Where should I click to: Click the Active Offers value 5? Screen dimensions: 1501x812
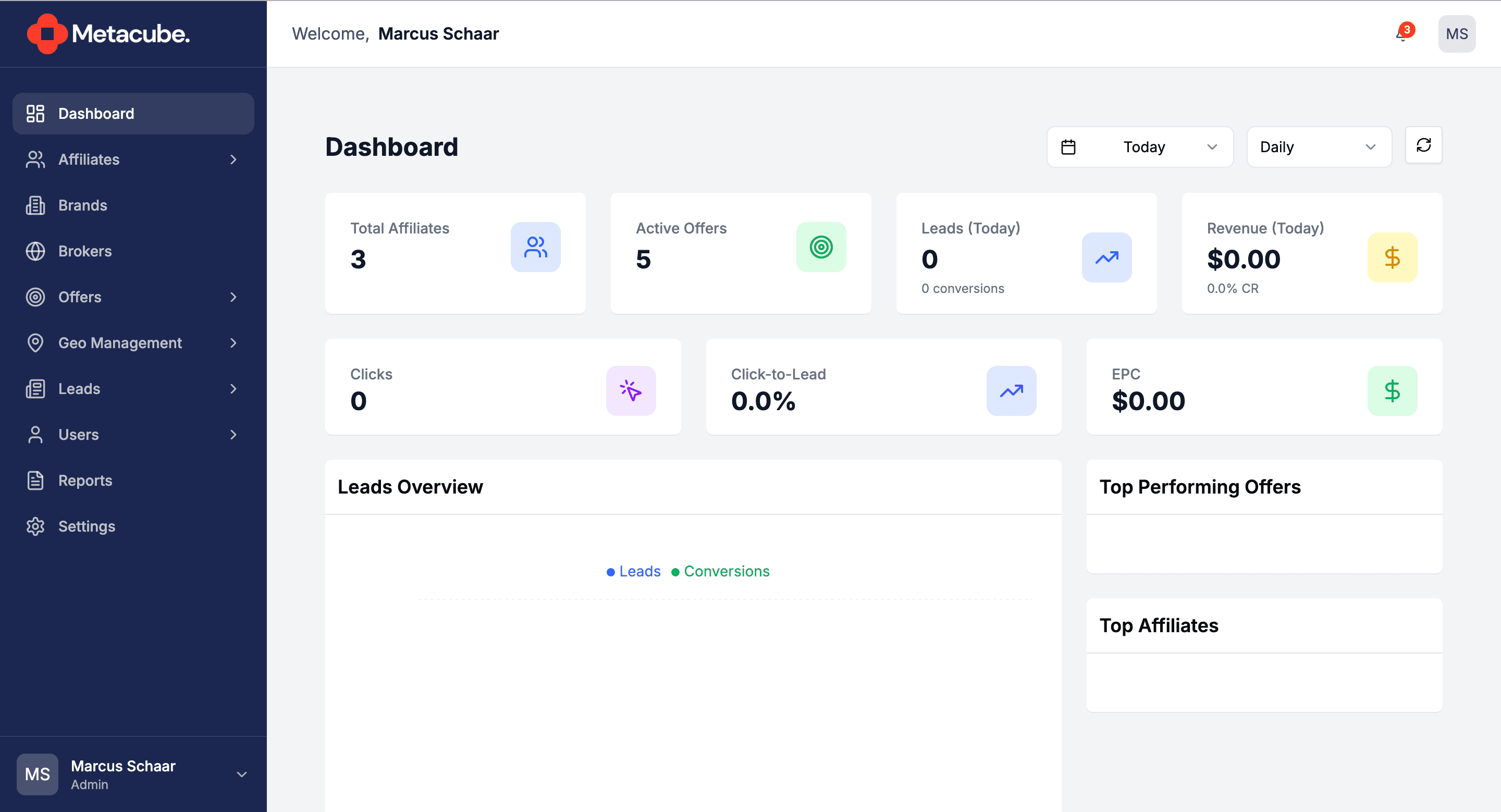pyautogui.click(x=643, y=259)
